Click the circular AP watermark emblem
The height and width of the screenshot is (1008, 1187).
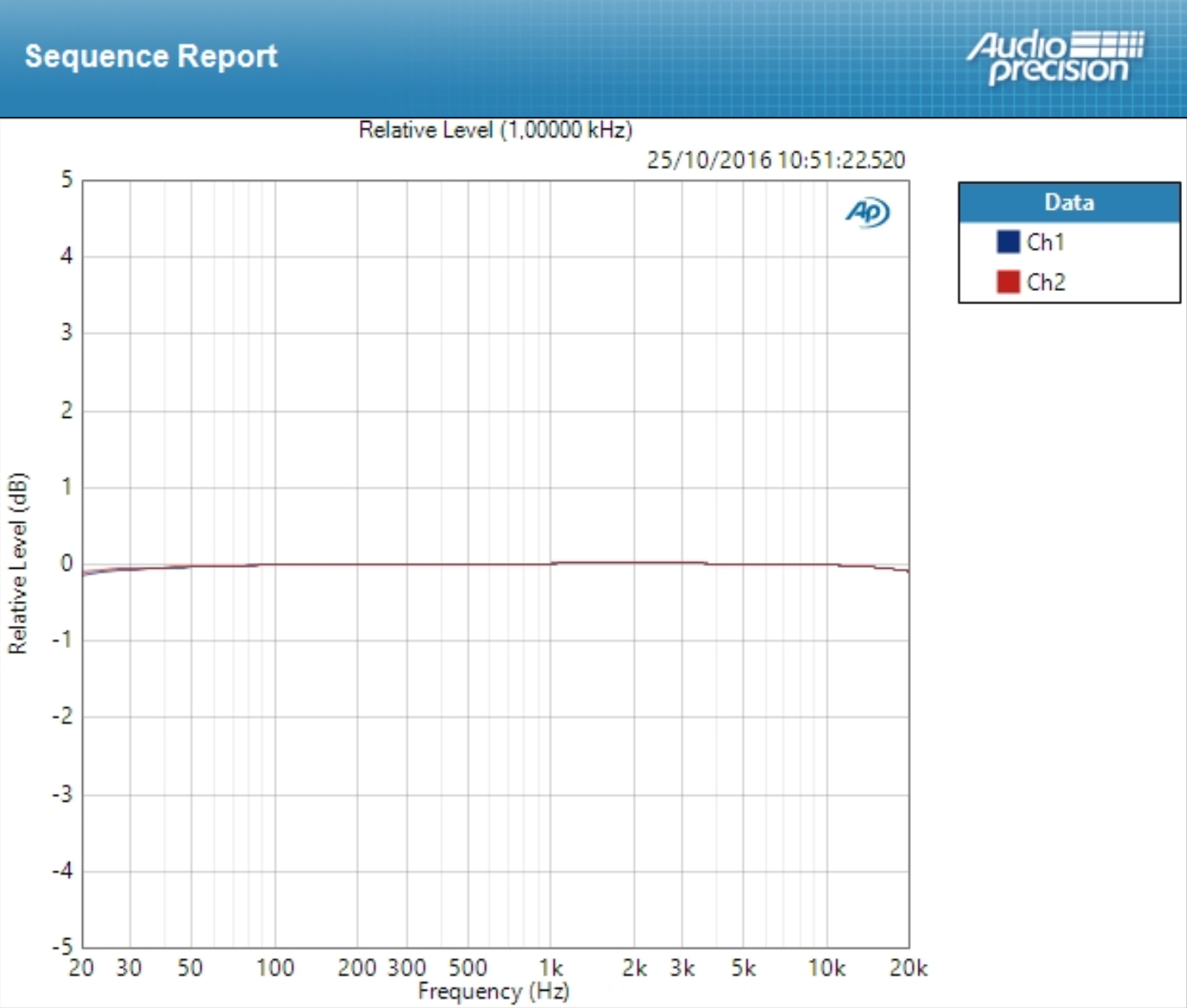pos(867,213)
